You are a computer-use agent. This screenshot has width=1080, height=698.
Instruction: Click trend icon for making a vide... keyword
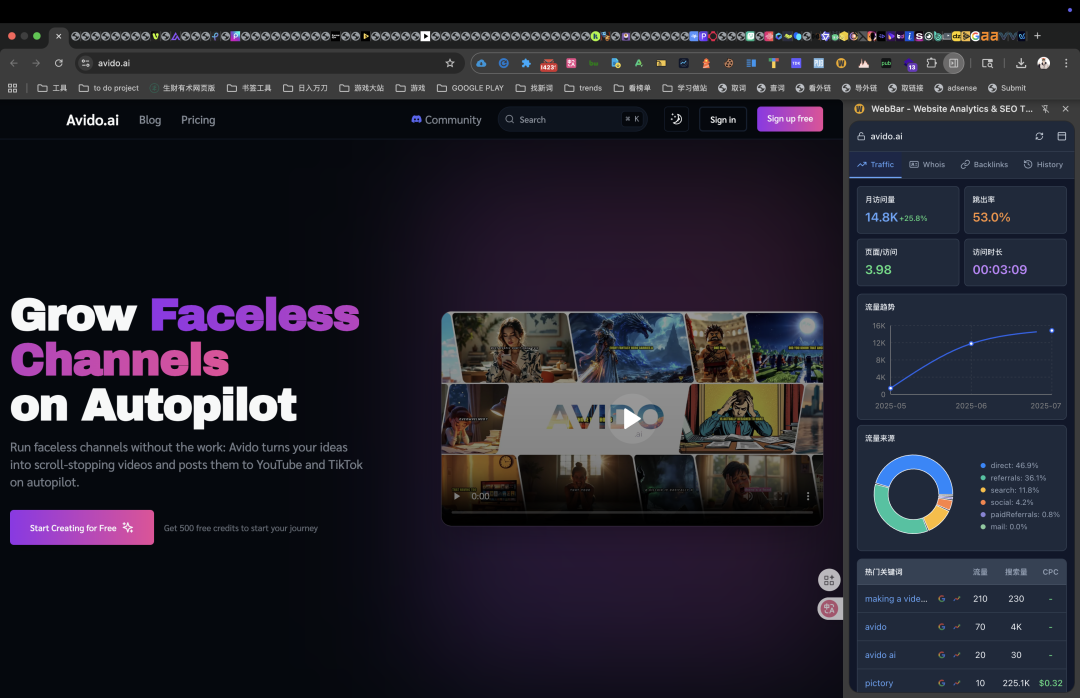tap(957, 599)
